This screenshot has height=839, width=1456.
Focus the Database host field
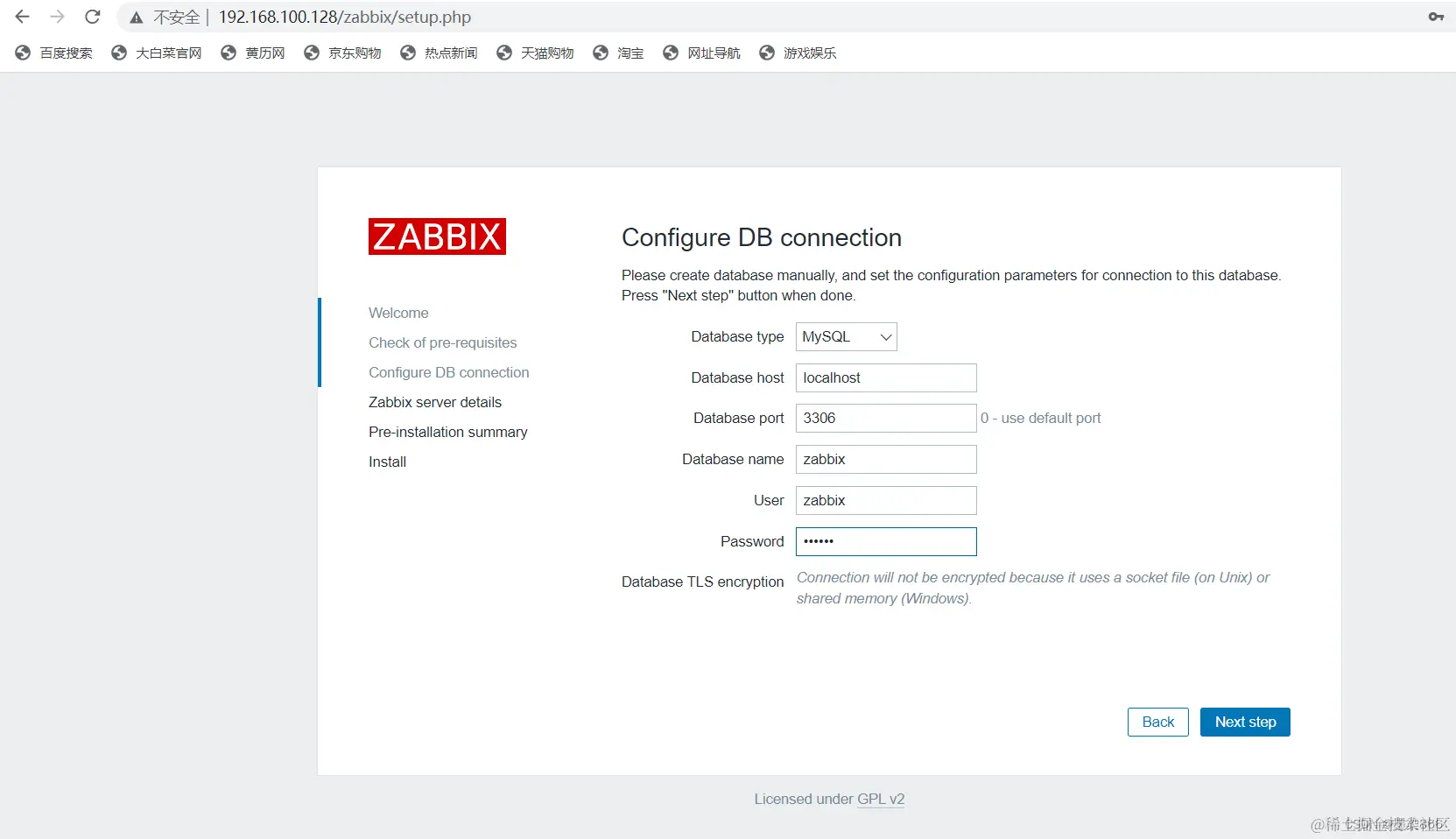[886, 377]
